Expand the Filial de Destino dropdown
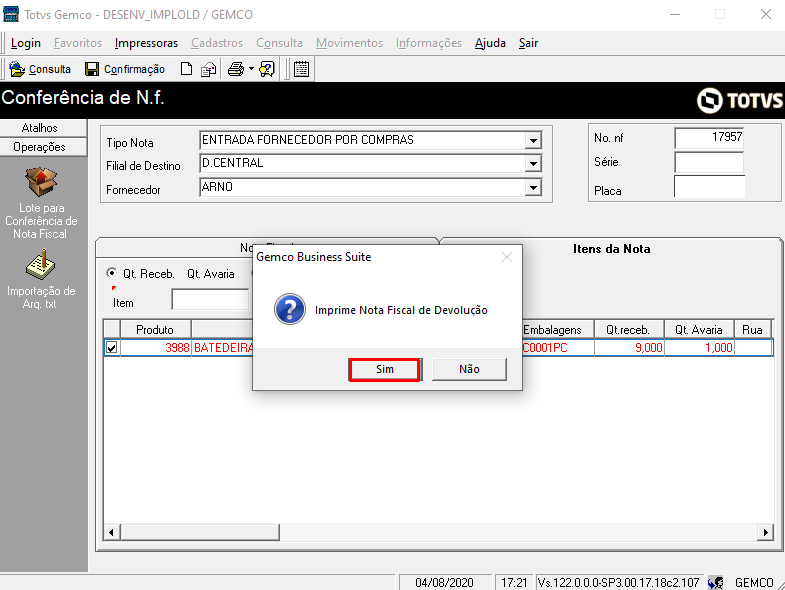Screen dimensions: 785x590 point(534,163)
